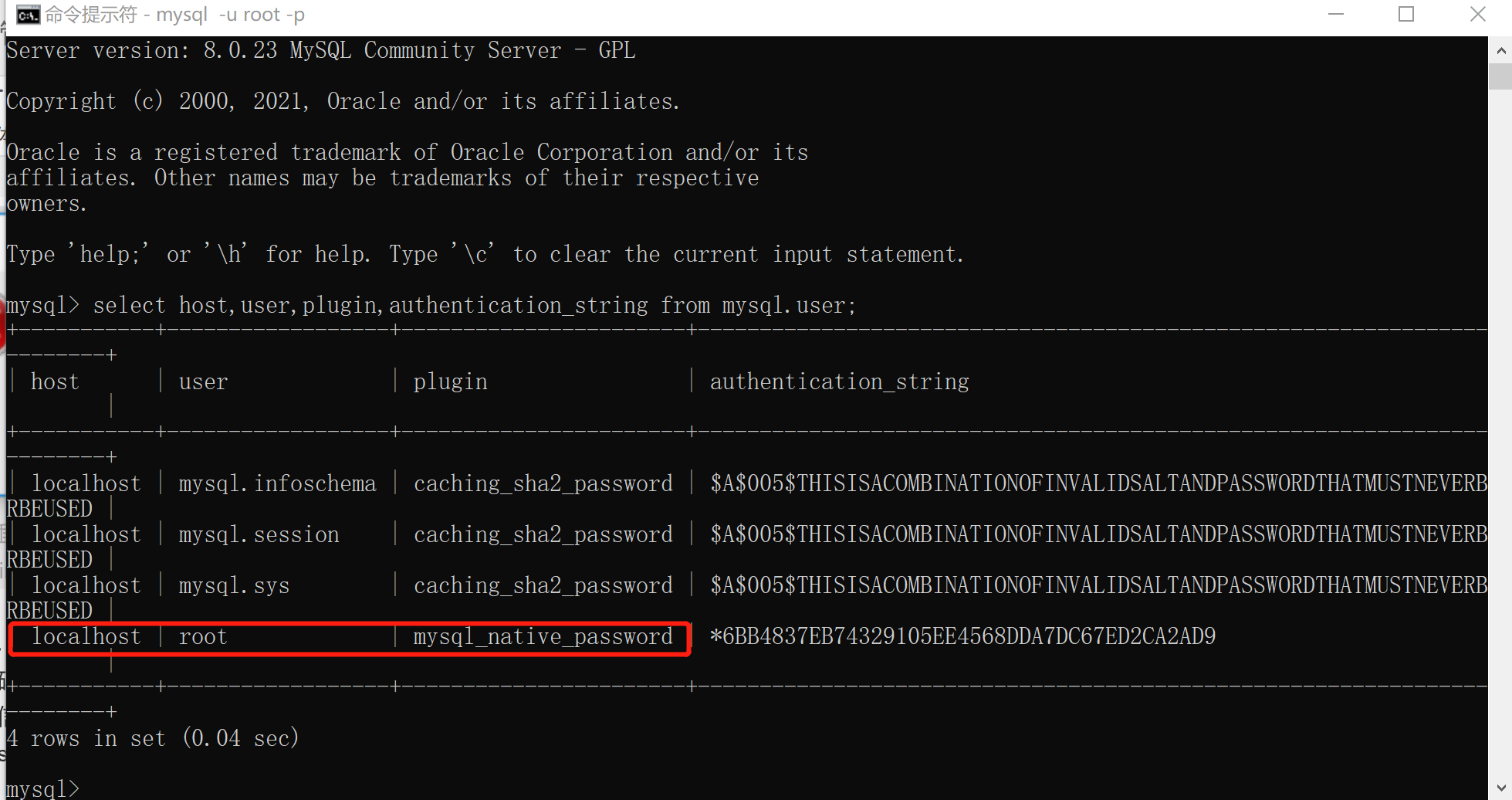Click 'Oracle is a registered trademark' line
Image resolution: width=1512 pixels, height=800 pixels.
[407, 152]
